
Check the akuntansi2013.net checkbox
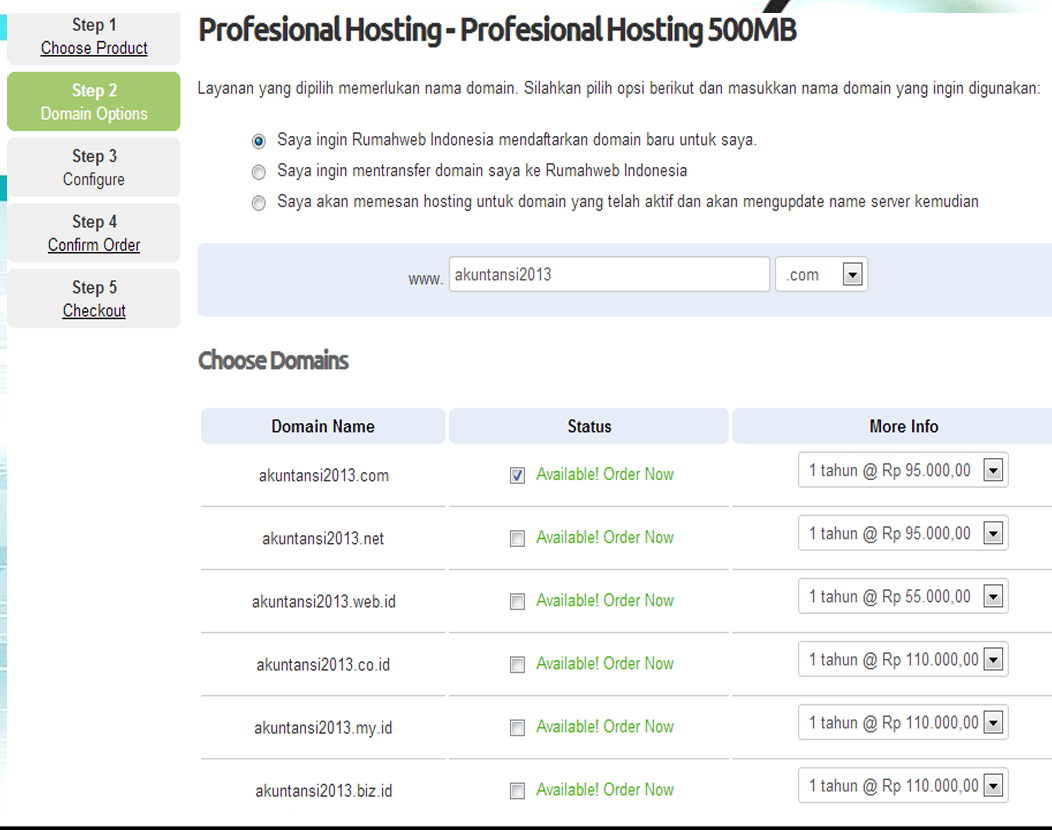click(517, 539)
